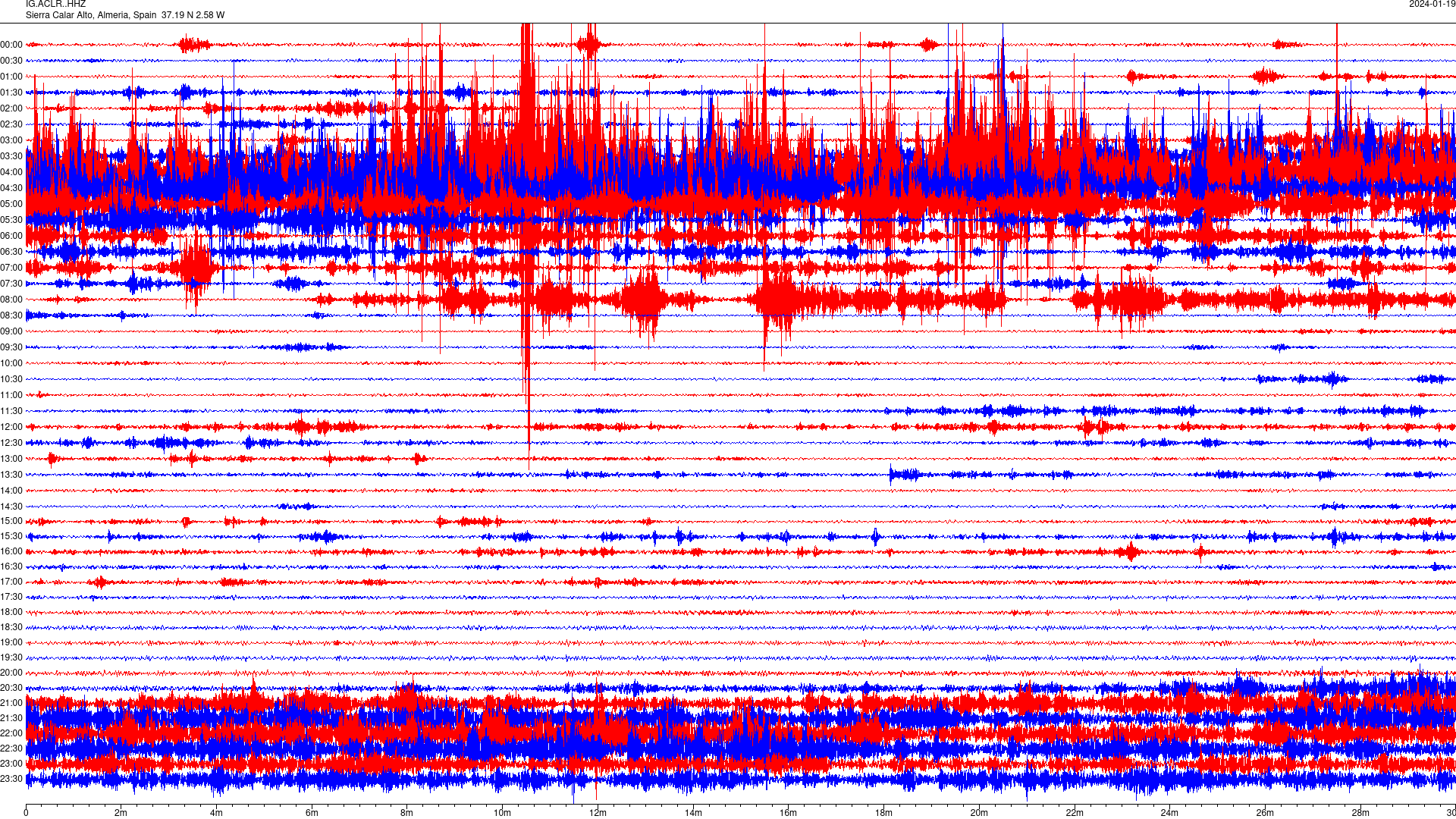1456x819 pixels.
Task: Click the 14m tick label on time axis
Action: (693, 813)
